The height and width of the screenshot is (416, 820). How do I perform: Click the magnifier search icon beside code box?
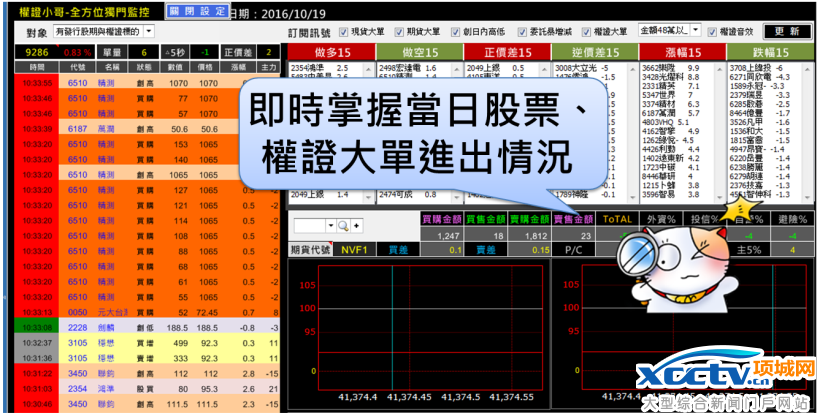coord(341,226)
